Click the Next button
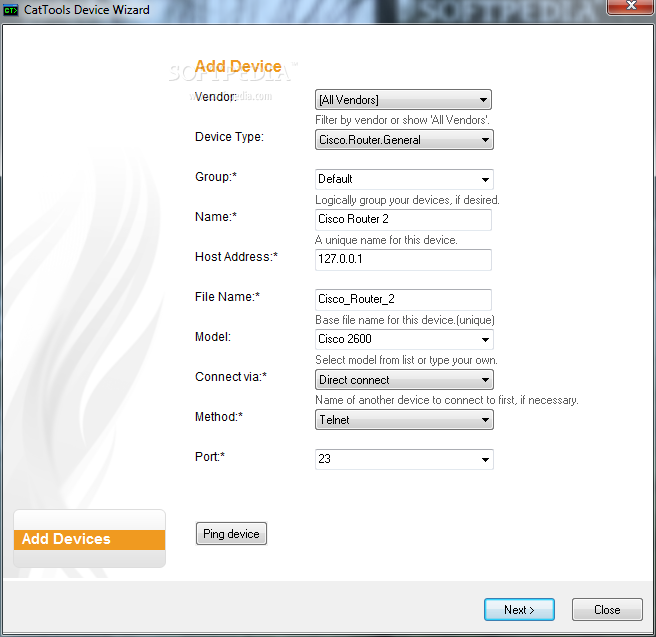Screen dimensions: 656x637 (519, 609)
